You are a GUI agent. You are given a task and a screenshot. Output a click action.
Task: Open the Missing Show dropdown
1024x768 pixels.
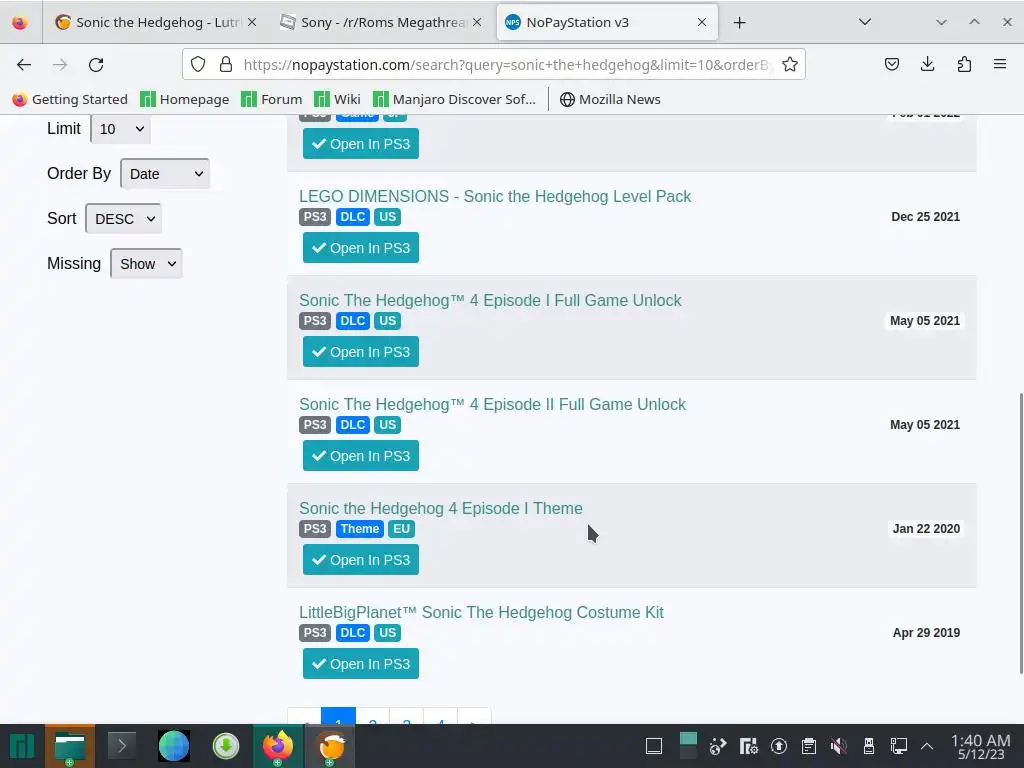click(x=146, y=264)
